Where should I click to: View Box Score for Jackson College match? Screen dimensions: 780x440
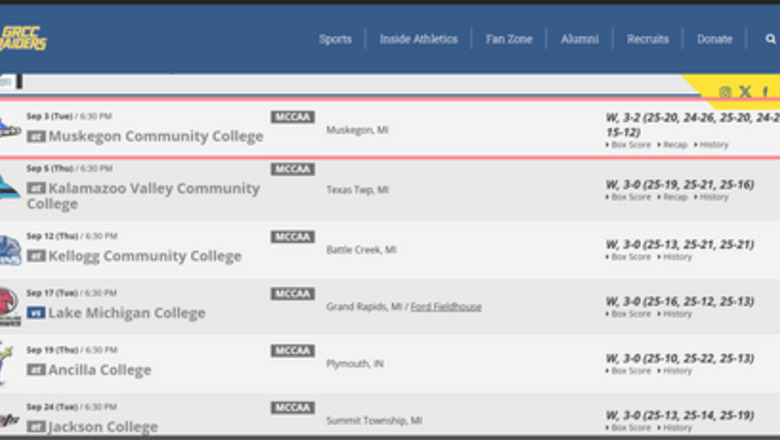click(630, 428)
